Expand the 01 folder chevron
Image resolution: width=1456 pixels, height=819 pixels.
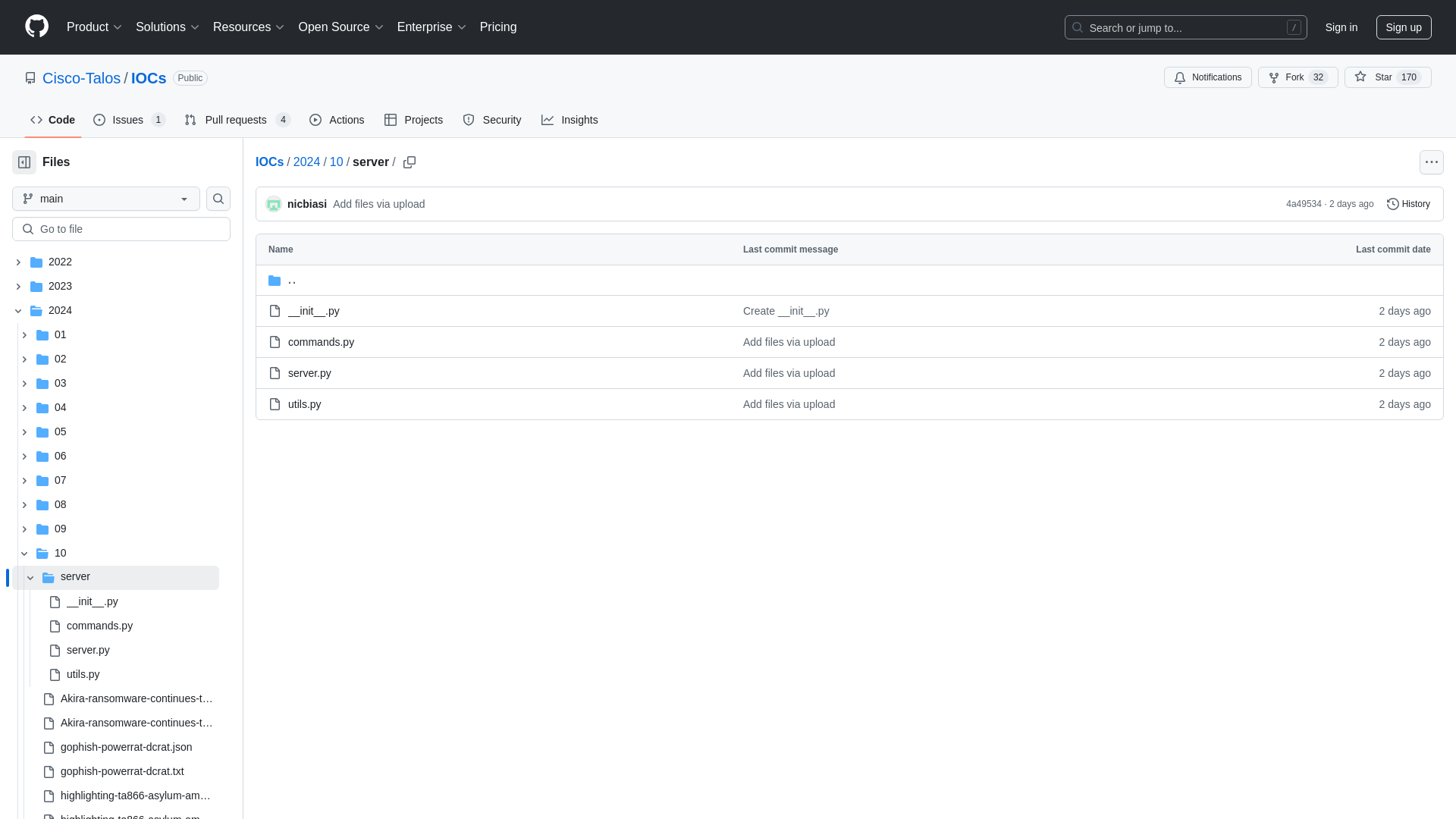tap(24, 335)
